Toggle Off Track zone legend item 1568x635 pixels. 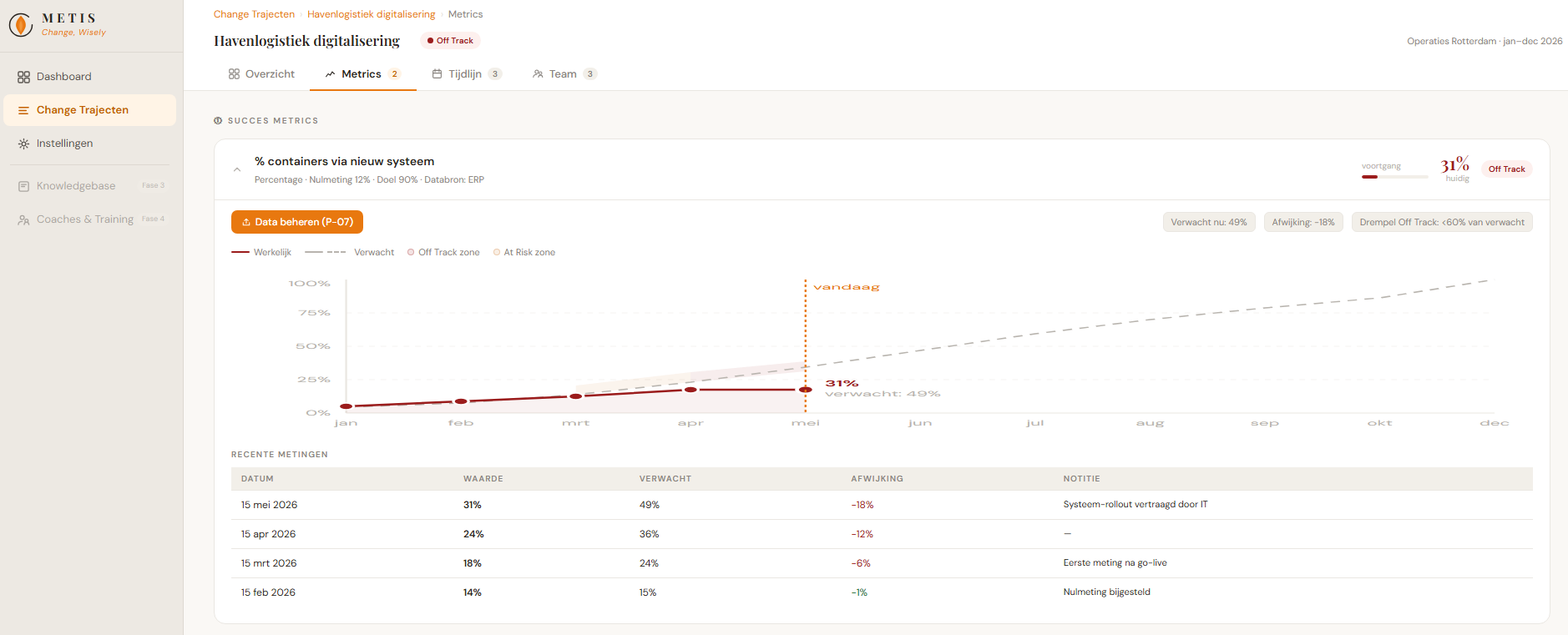(x=443, y=252)
